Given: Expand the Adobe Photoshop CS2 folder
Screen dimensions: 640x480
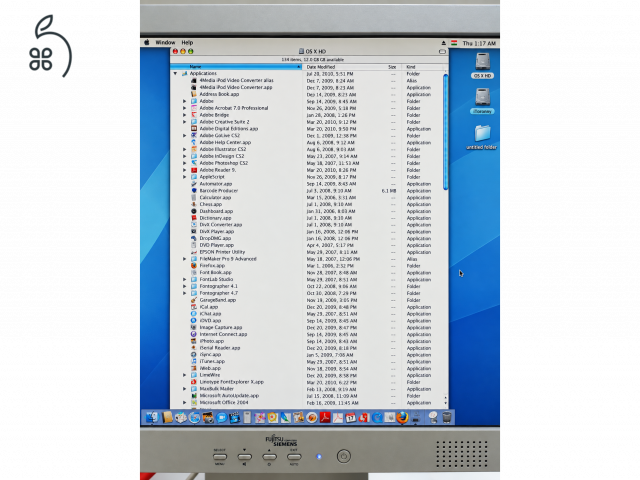Looking at the screenshot, I should coord(184,163).
